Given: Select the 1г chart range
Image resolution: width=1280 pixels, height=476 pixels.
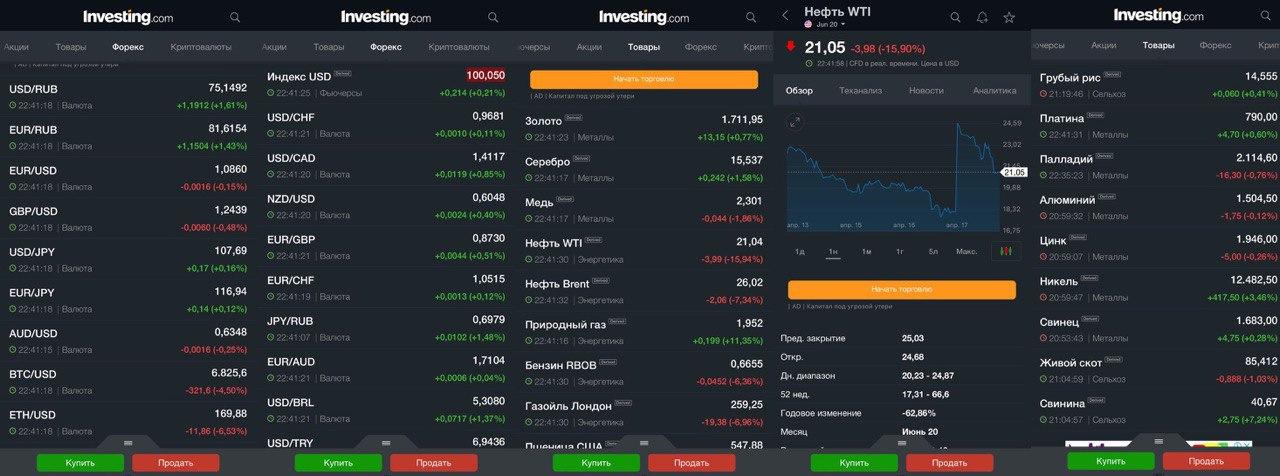Looking at the screenshot, I should 900,251.
